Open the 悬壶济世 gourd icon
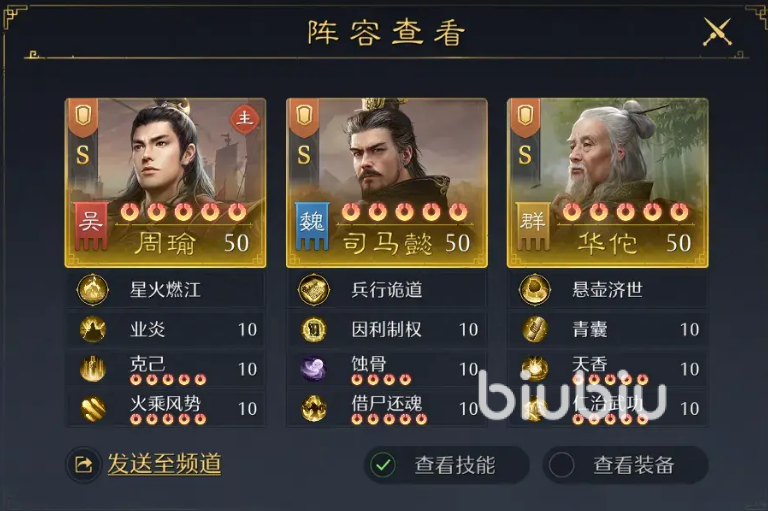 coord(535,290)
